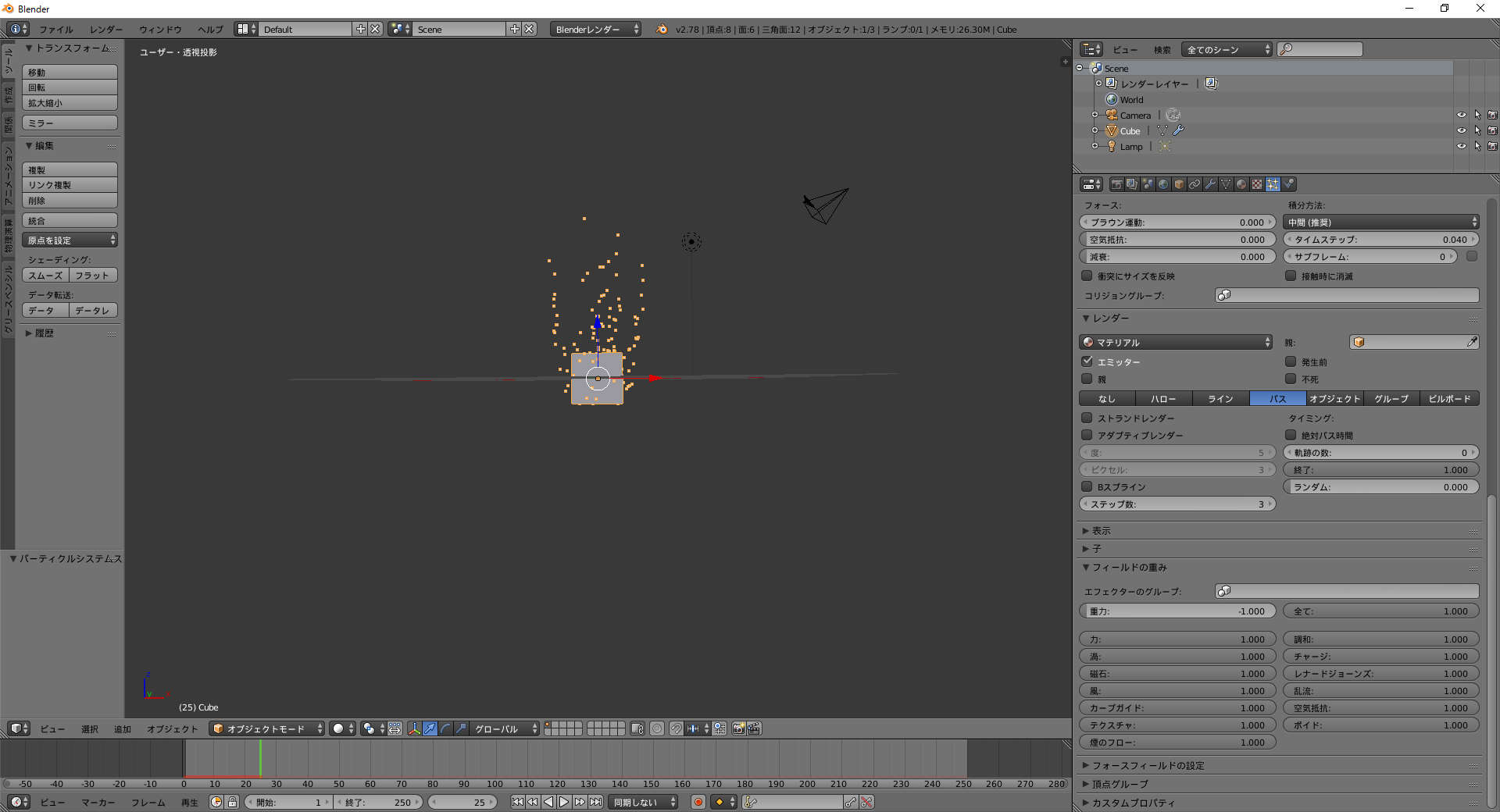
Task: Select the ハロー render type tab
Action: (1163, 398)
